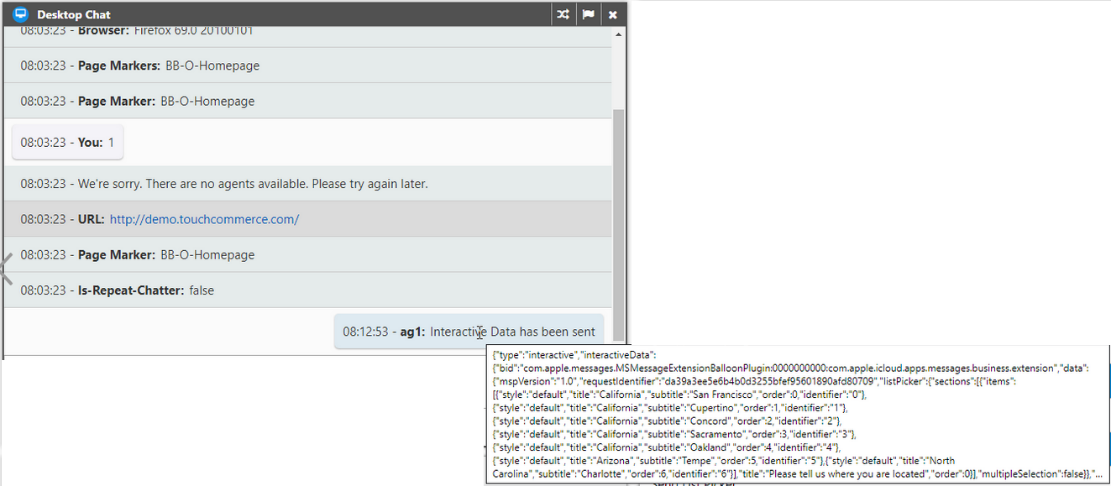The height and width of the screenshot is (486, 1111).
Task: Click the scrollbar up arrow
Action: pyautogui.click(x=619, y=35)
